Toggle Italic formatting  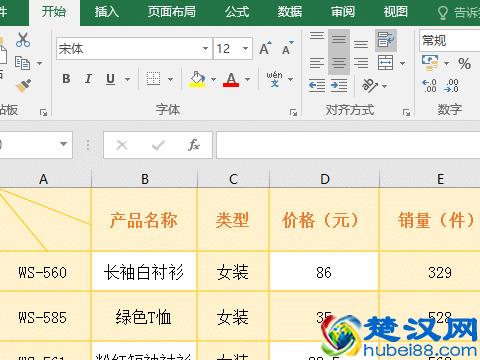(88, 79)
